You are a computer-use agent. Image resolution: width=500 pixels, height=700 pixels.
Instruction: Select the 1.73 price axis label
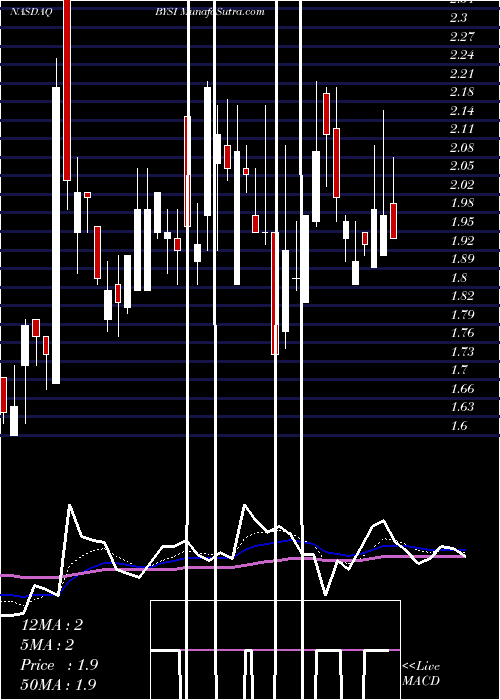click(x=462, y=352)
